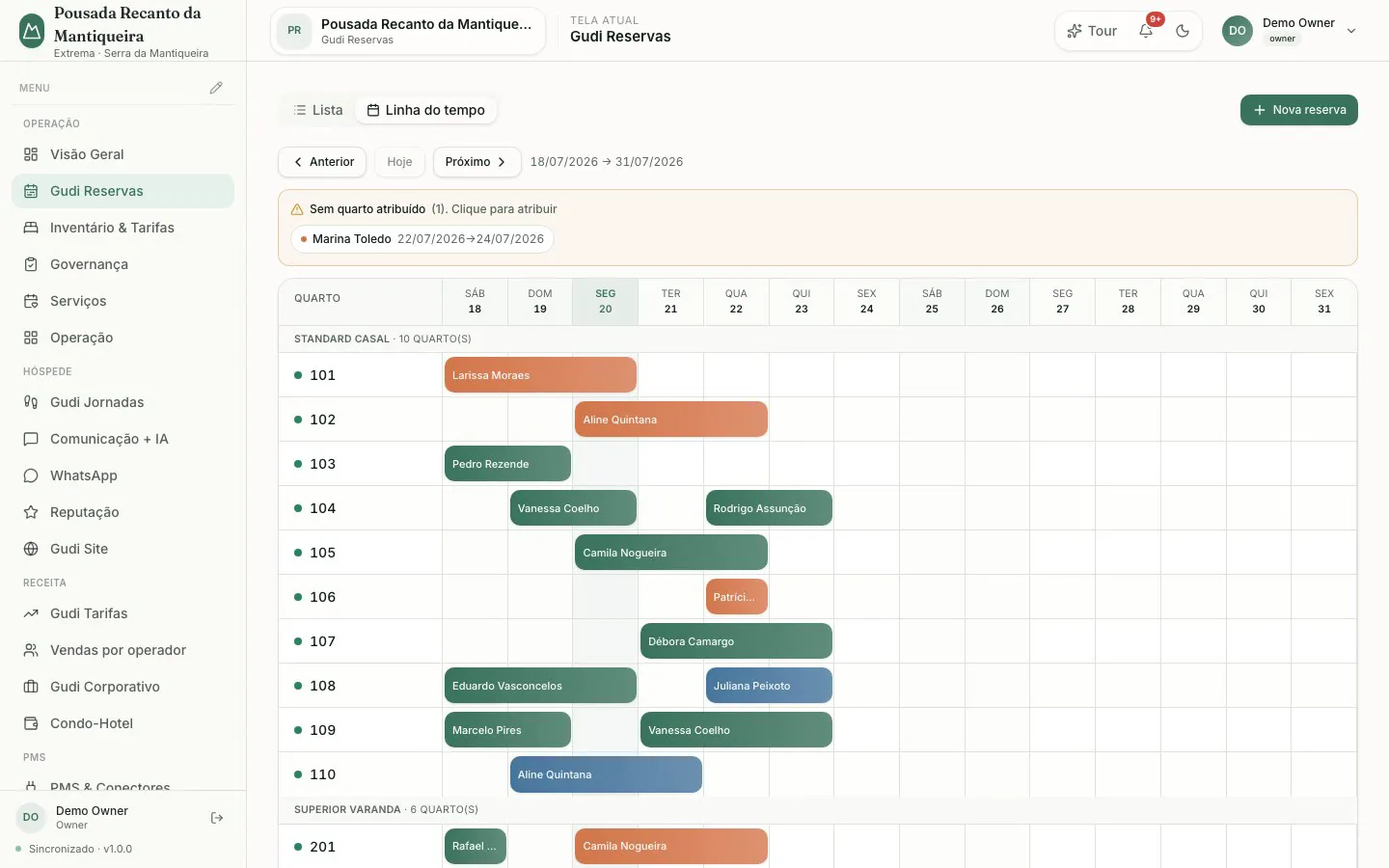The width and height of the screenshot is (1389, 868).
Task: Open Larissa Moraes reservation in room 101
Action: [540, 375]
